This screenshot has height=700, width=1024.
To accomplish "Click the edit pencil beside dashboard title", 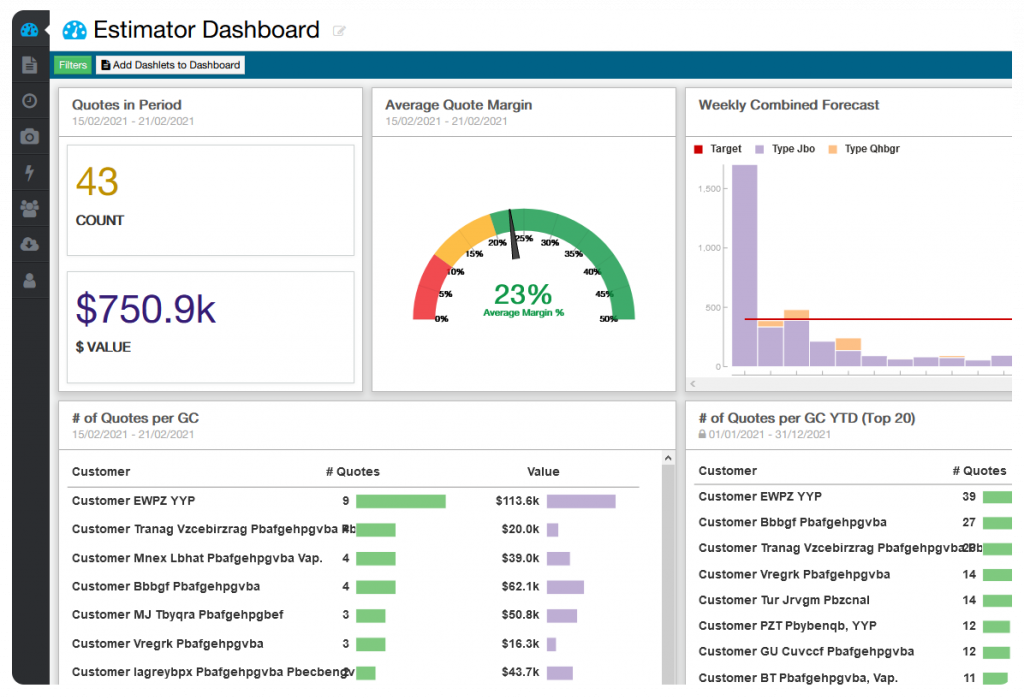I will point(339,31).
